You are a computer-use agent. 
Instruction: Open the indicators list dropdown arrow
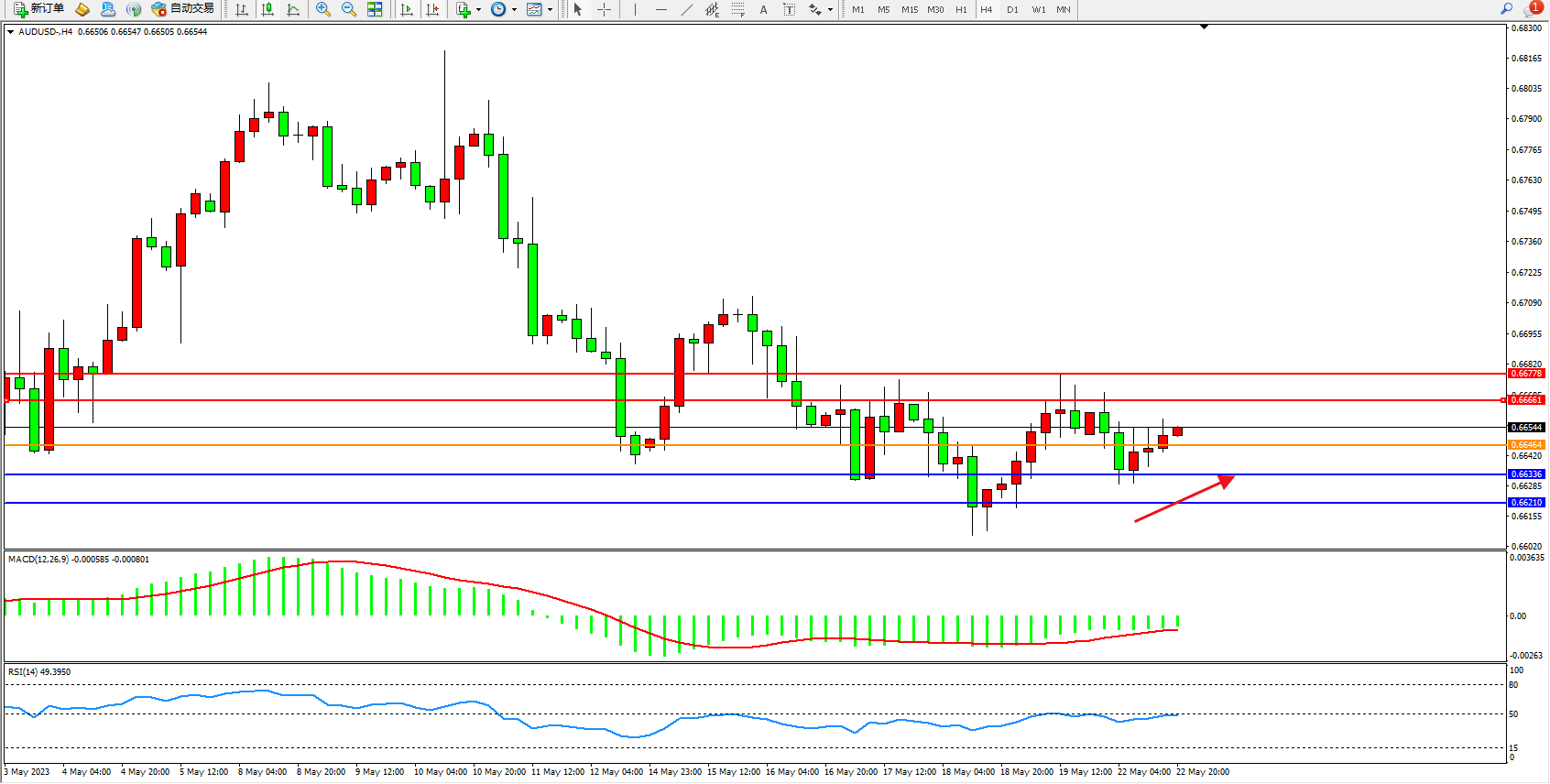(478, 9)
